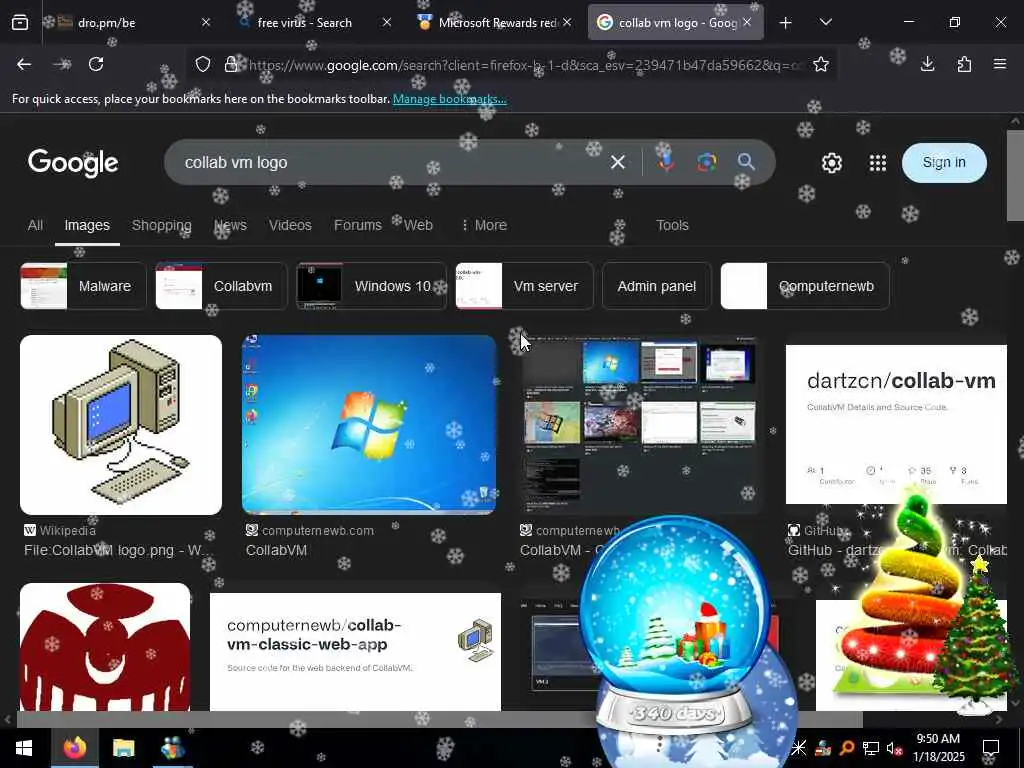Filter images by Computernewb chip
Image resolution: width=1024 pixels, height=768 pixels.
pyautogui.click(x=805, y=286)
